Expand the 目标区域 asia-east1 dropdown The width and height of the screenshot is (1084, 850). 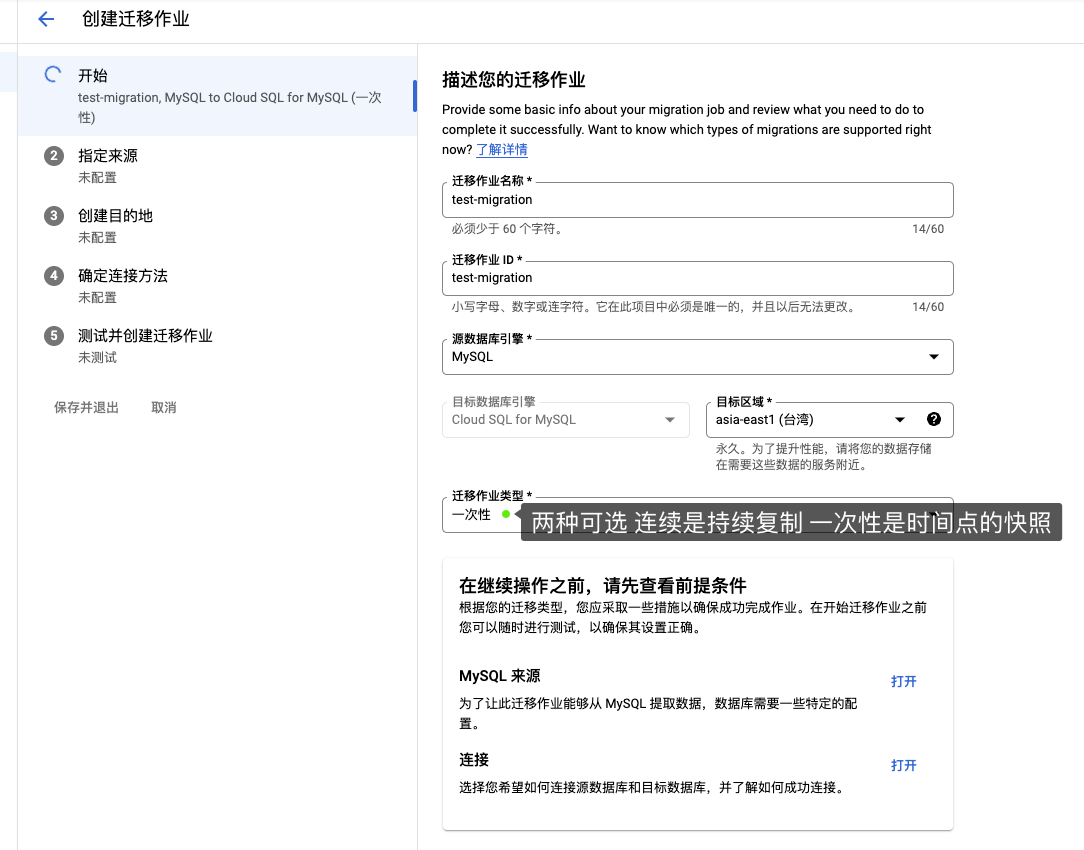tap(810, 420)
